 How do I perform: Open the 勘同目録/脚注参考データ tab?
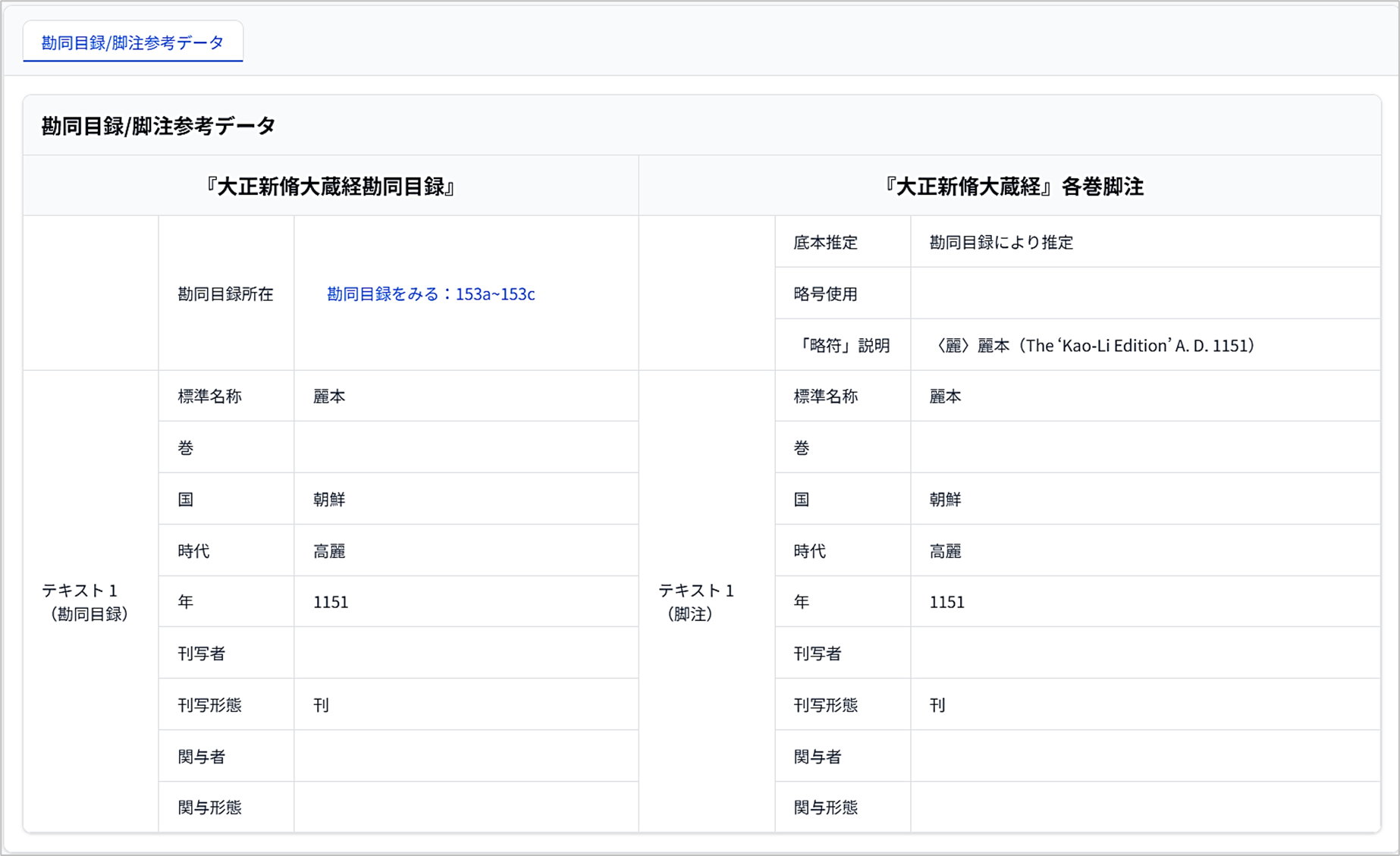133,42
